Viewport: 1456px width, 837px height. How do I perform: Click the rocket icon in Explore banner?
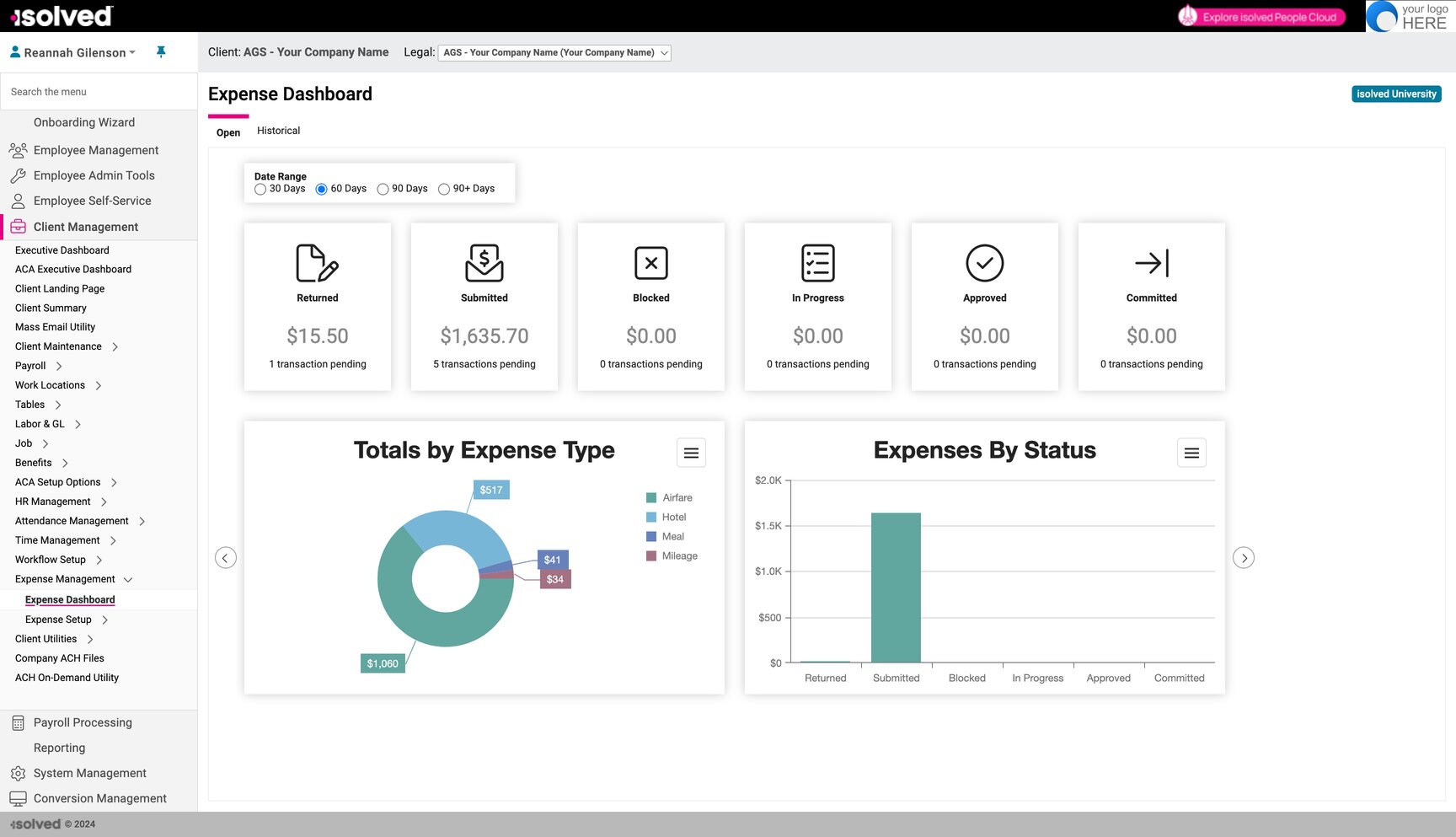click(1188, 16)
